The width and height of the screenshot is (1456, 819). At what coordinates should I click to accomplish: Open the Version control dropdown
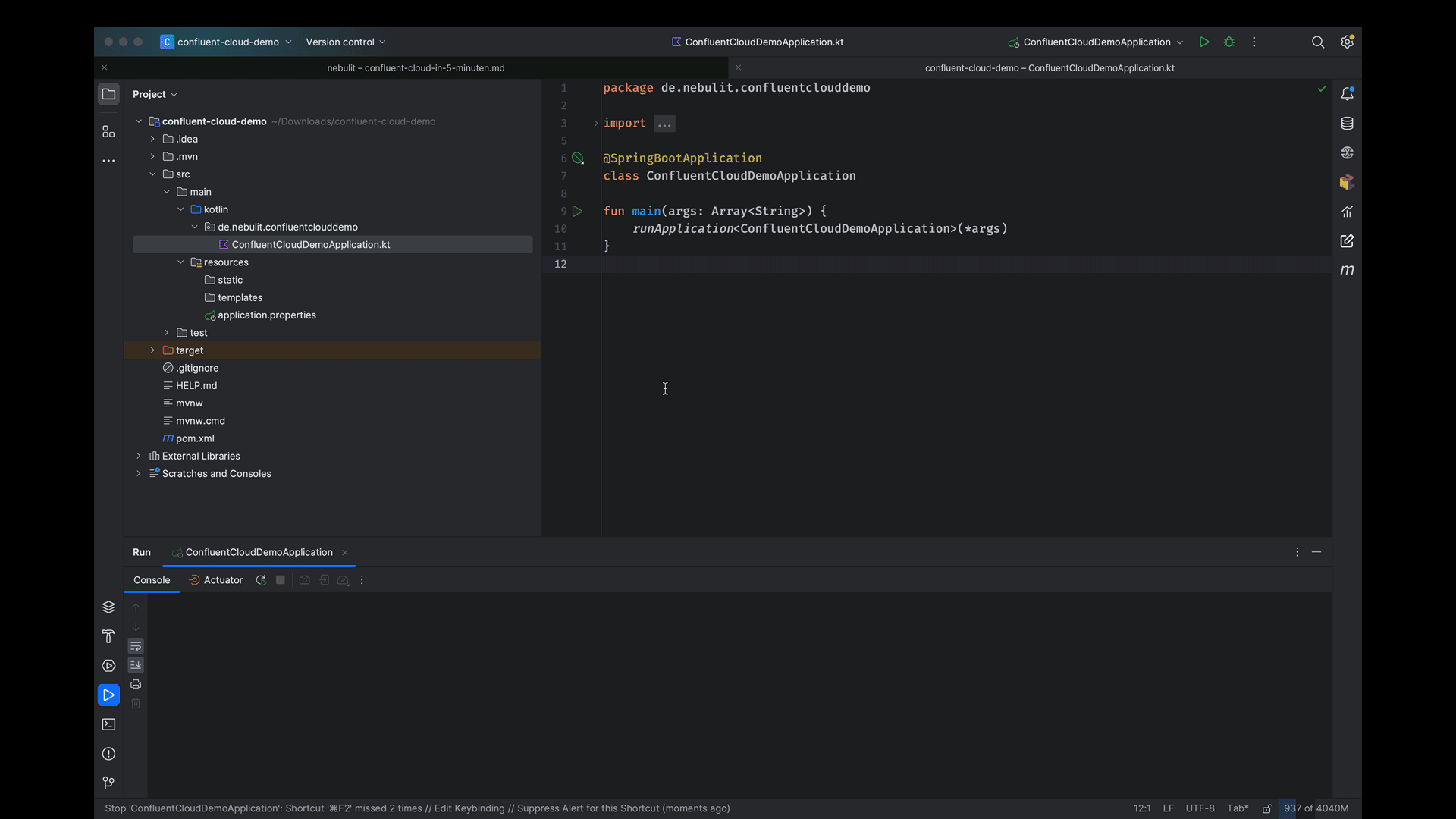tap(345, 42)
